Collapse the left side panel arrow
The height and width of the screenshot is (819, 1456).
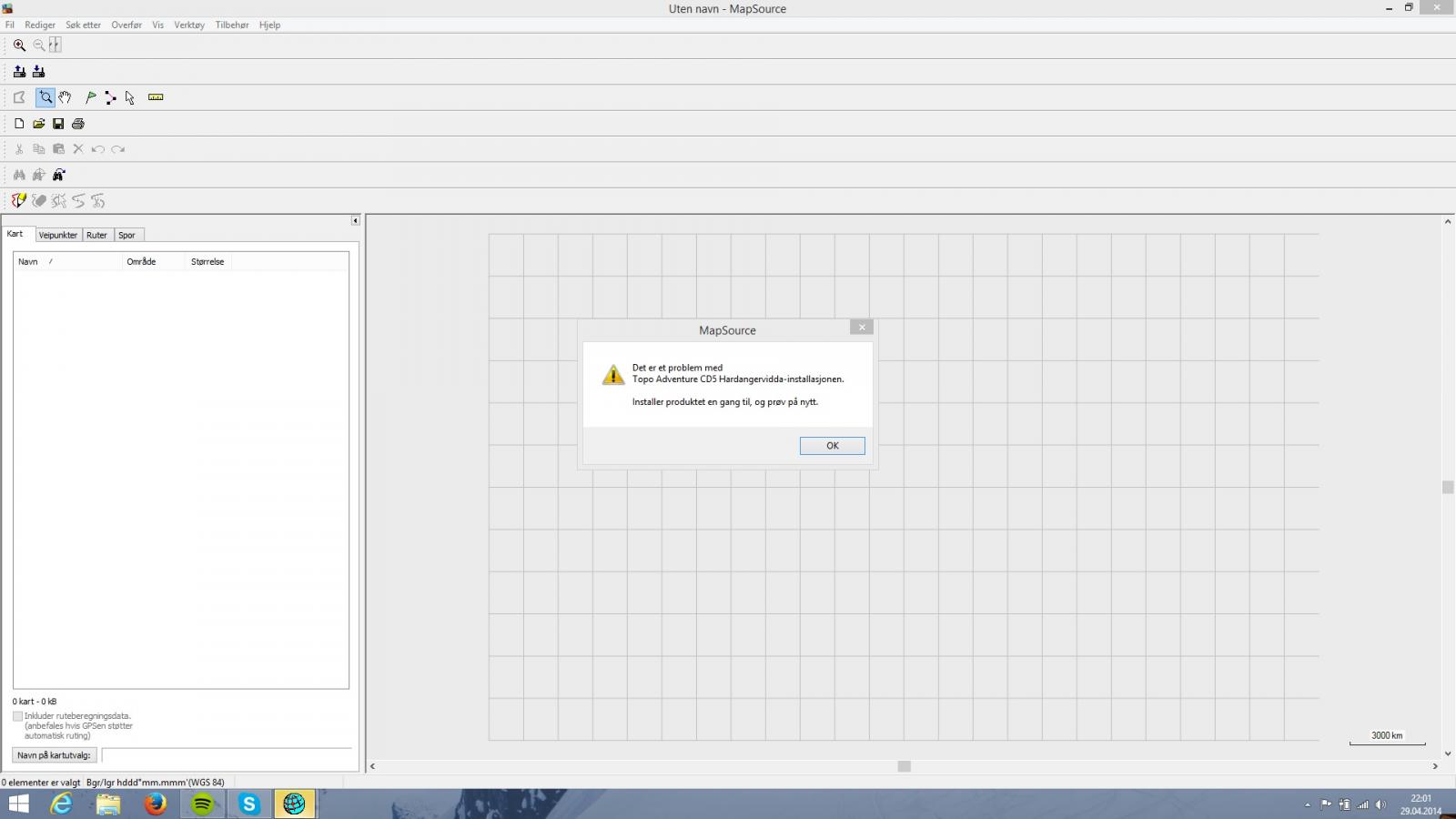[x=355, y=221]
